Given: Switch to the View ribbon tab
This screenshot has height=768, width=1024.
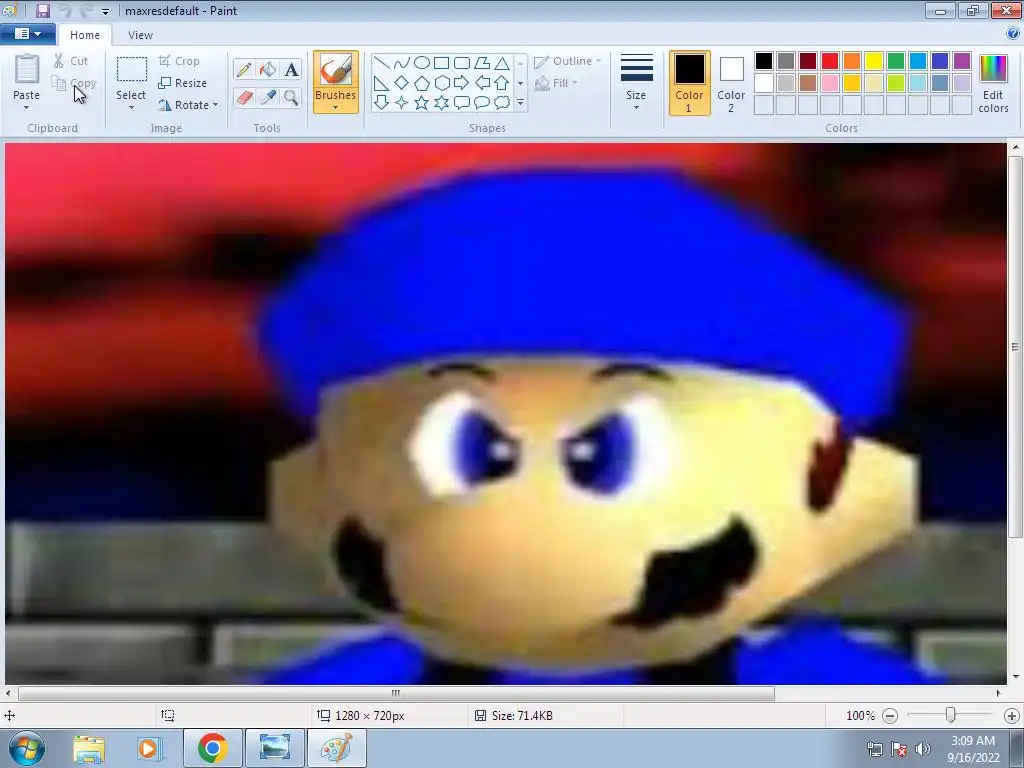Looking at the screenshot, I should pyautogui.click(x=140, y=35).
